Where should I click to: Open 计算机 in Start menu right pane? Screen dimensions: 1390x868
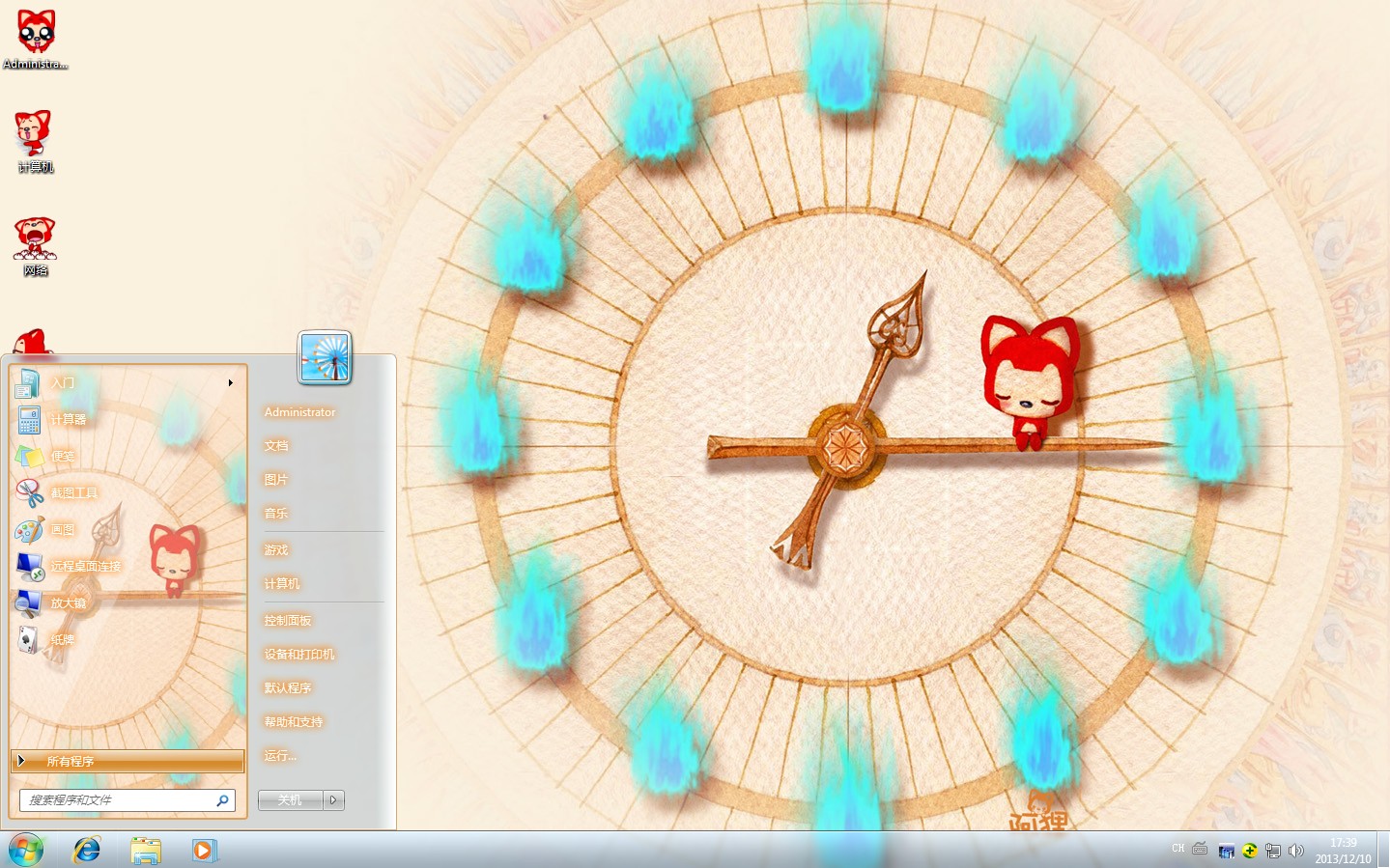tap(282, 584)
